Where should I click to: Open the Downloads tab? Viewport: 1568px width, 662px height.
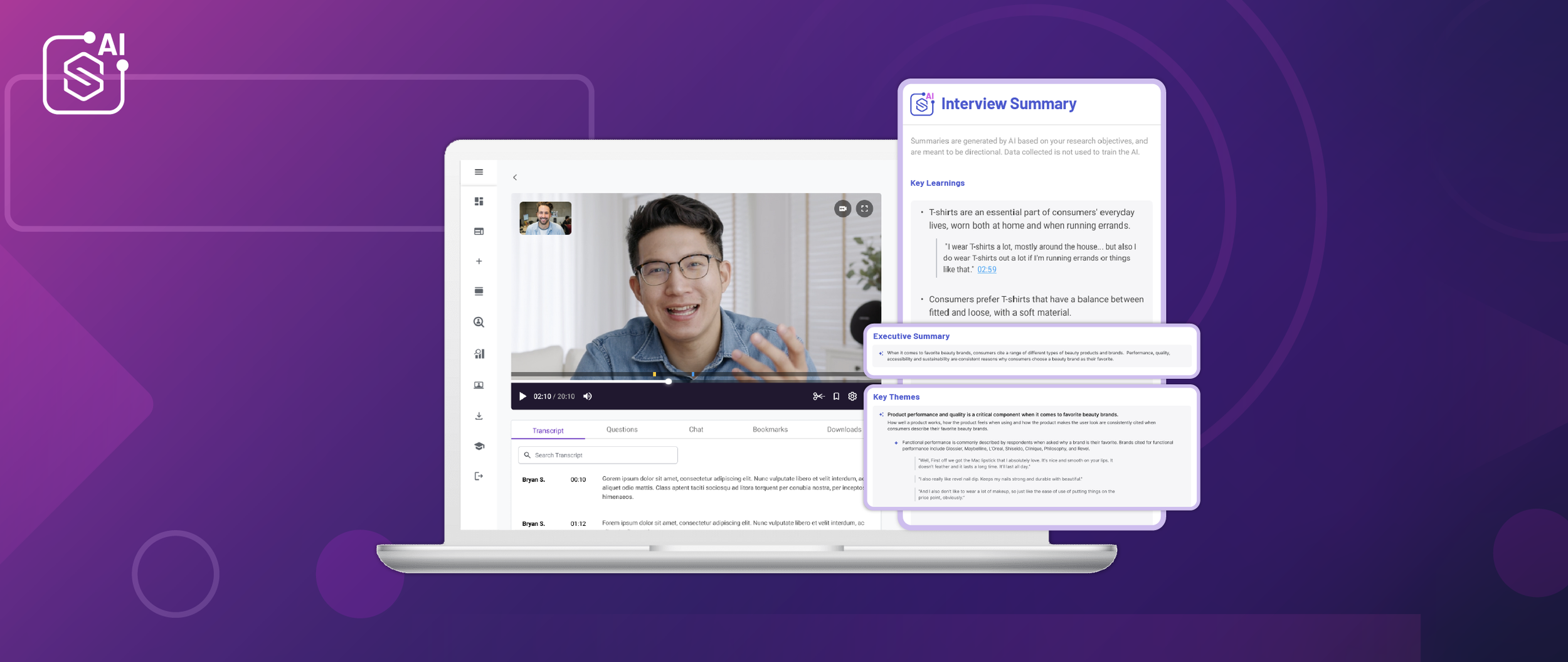(x=844, y=430)
